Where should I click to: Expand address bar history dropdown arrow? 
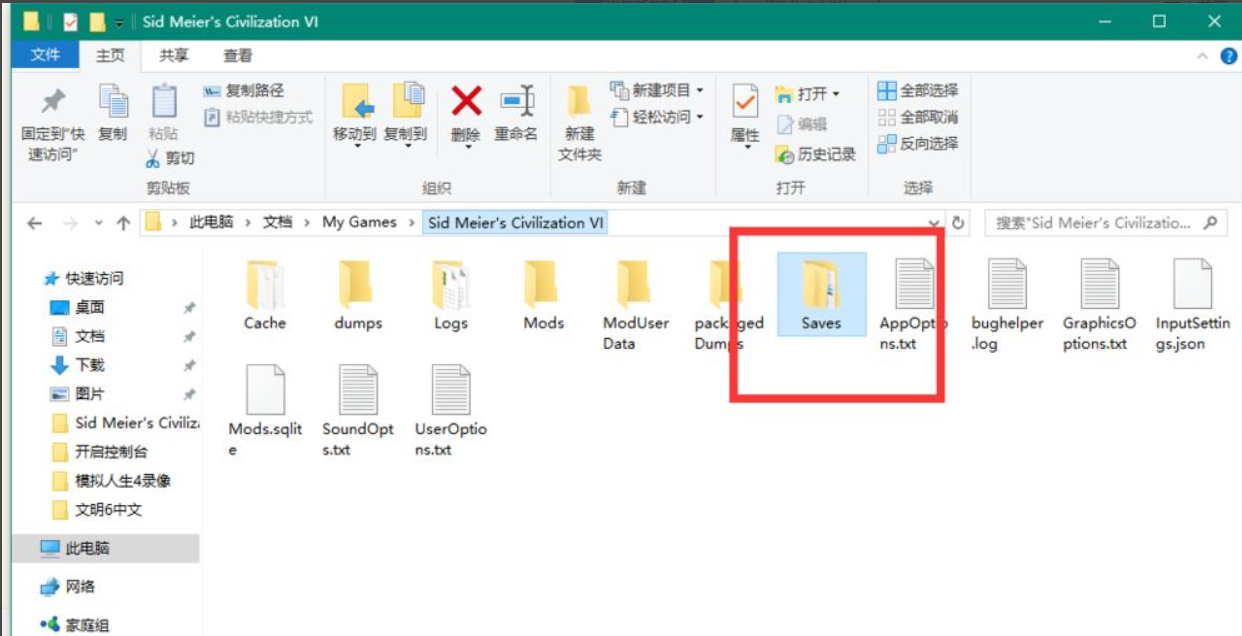(934, 223)
